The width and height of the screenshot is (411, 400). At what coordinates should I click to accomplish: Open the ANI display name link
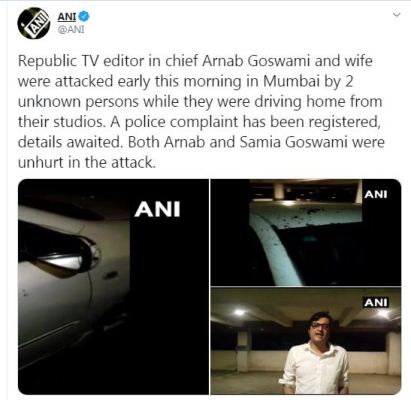67,16
